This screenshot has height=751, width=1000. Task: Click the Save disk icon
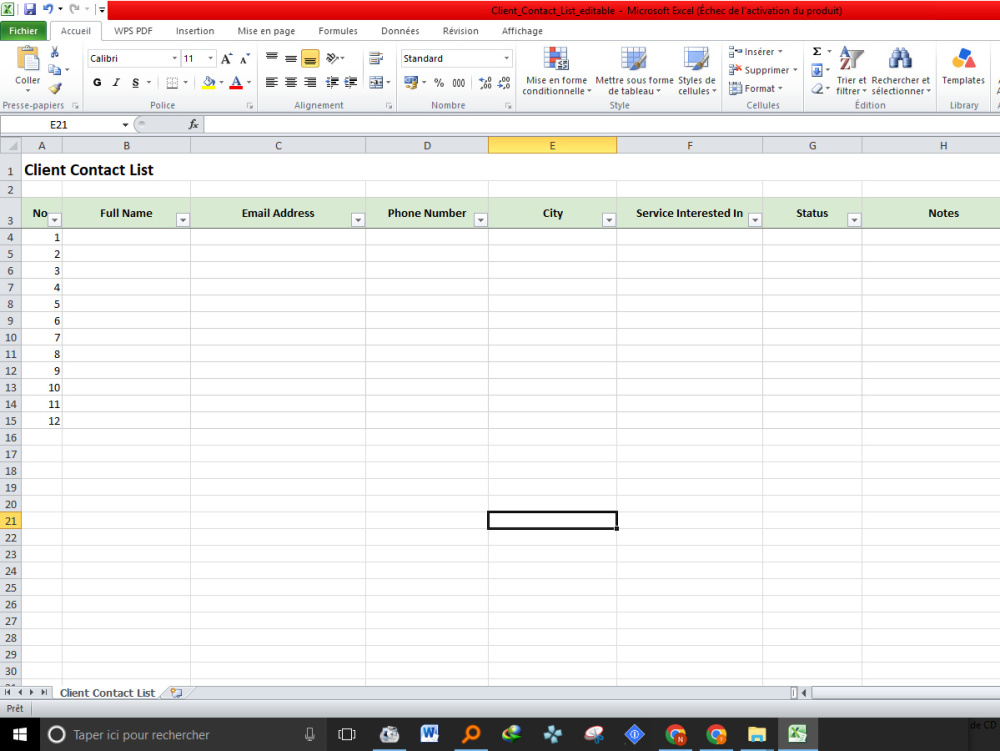[30, 10]
